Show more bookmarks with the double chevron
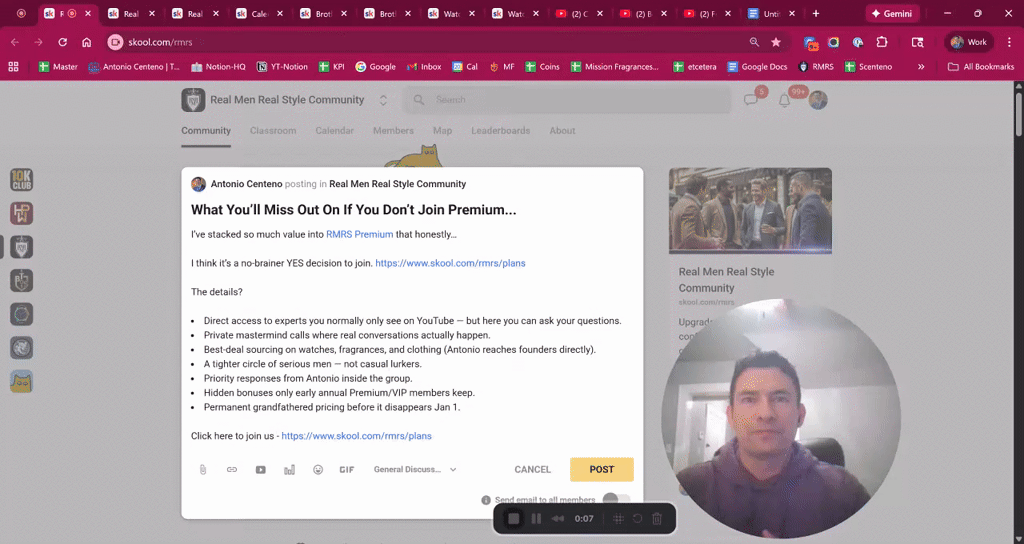1024x544 pixels. (921, 67)
